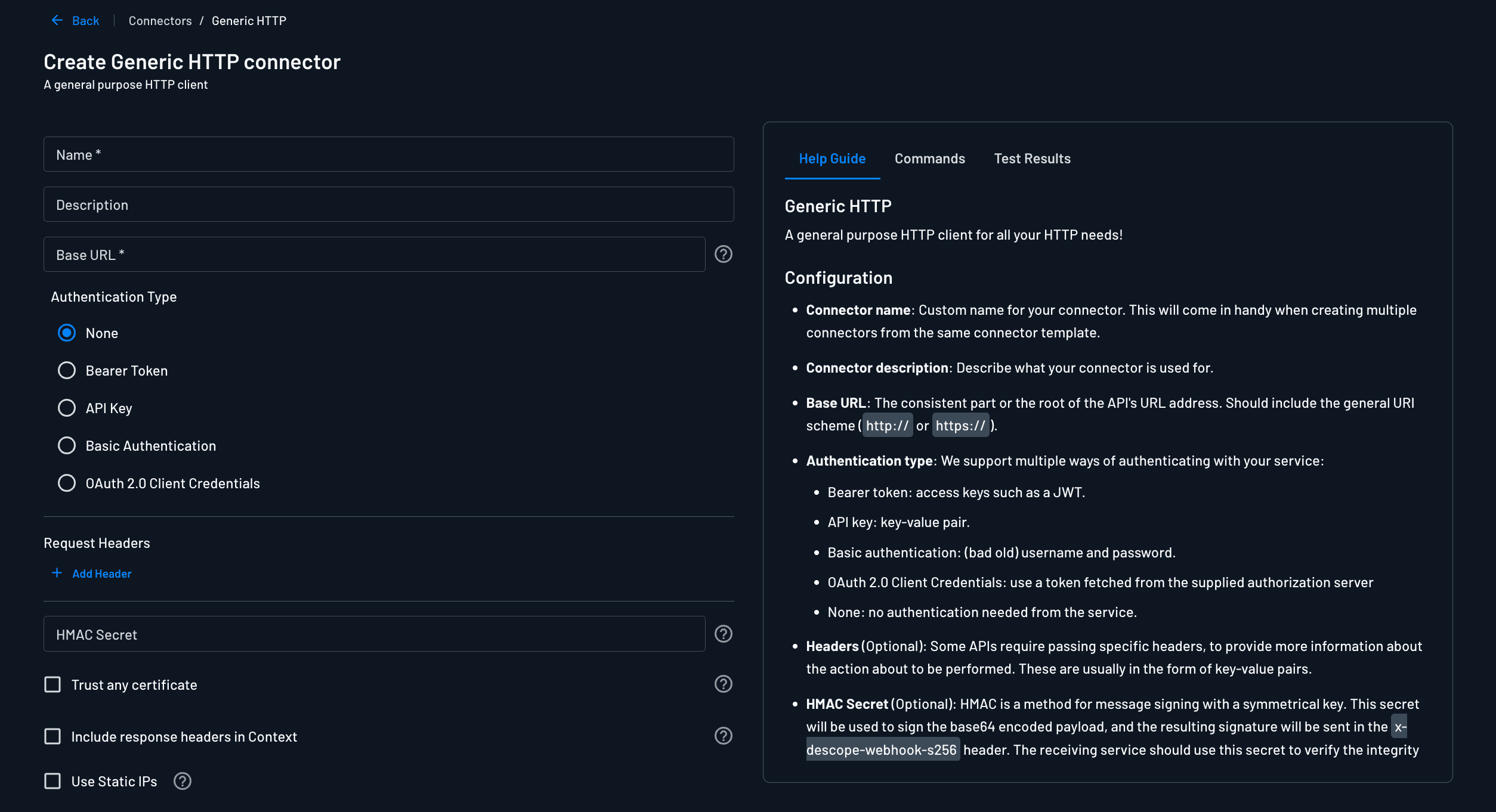
Task: Open the Test Results tab
Action: click(x=1031, y=159)
